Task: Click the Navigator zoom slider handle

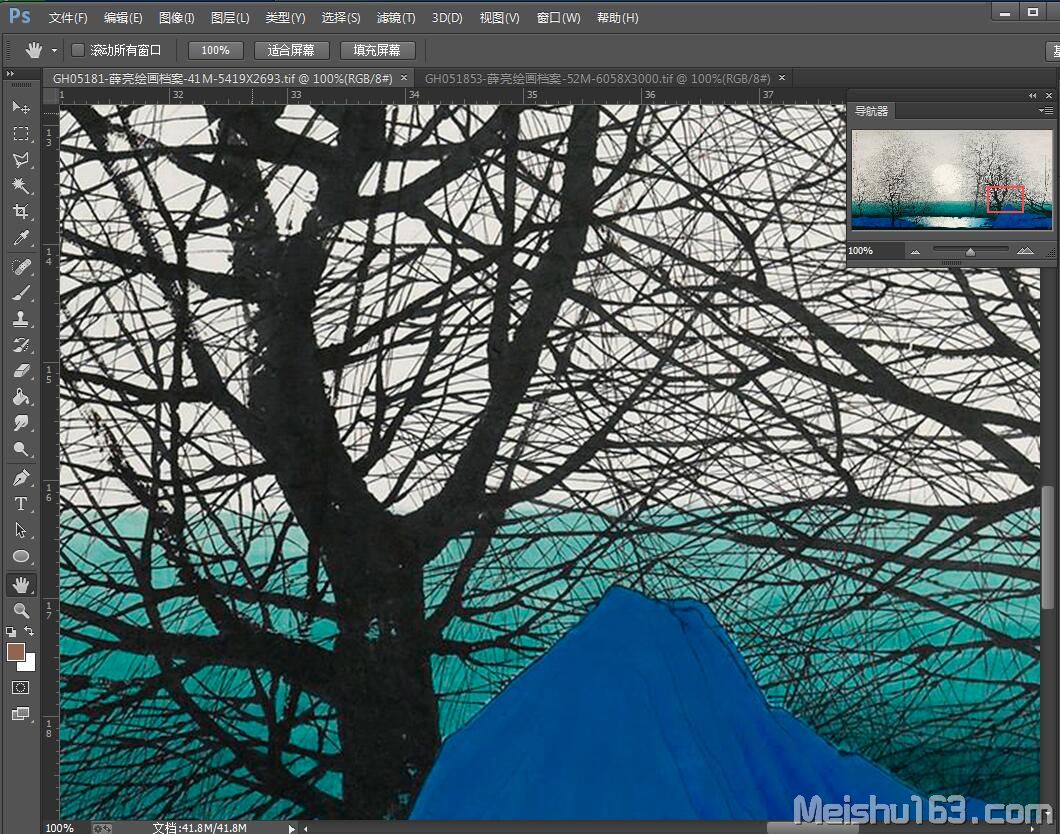Action: 970,251
